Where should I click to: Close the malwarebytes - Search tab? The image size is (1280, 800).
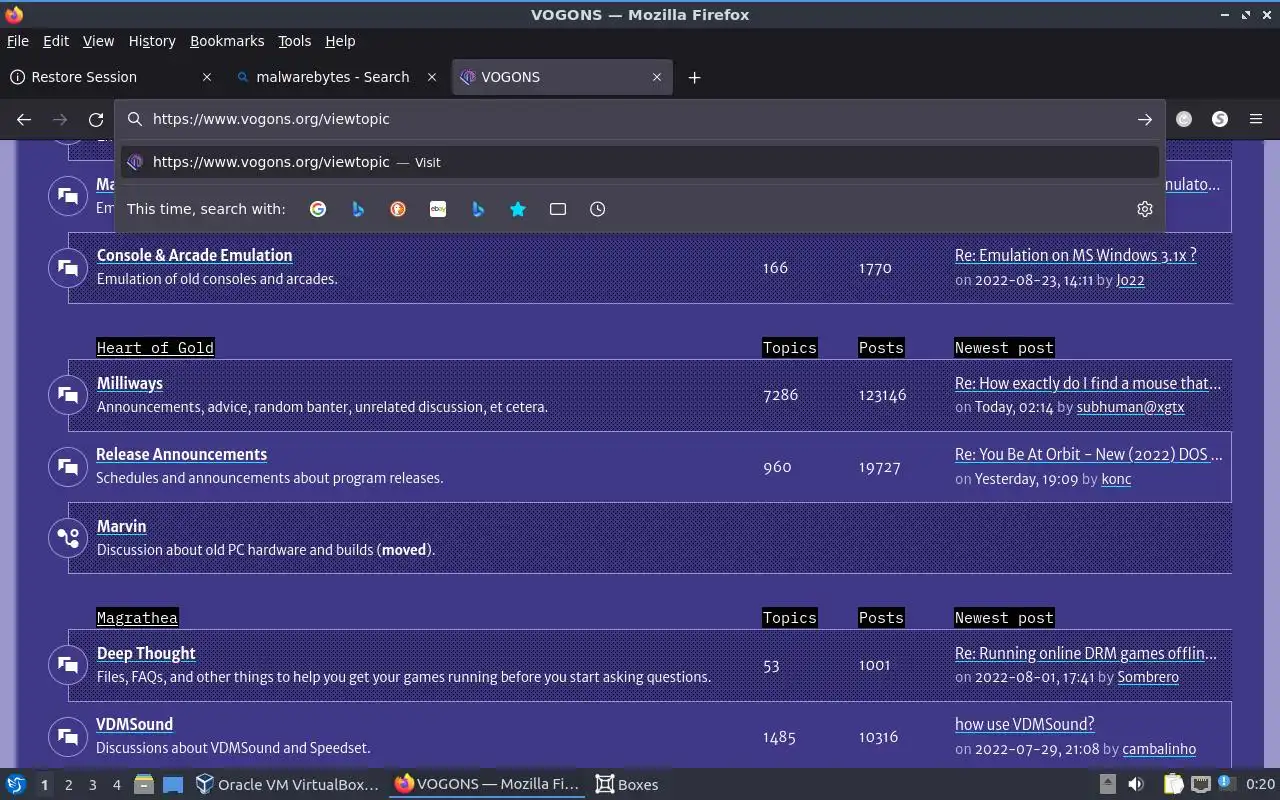[x=432, y=77]
